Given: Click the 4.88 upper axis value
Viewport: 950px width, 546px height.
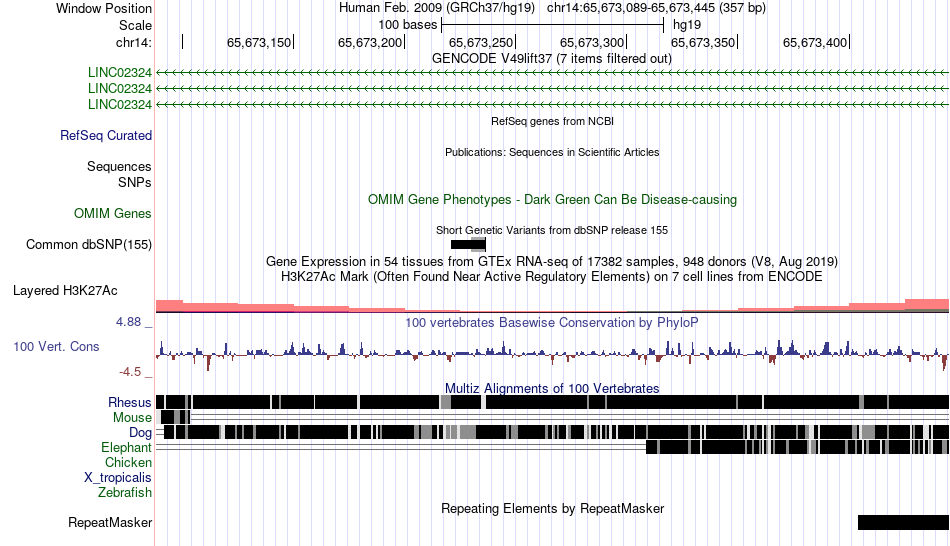Looking at the screenshot, I should (128, 322).
